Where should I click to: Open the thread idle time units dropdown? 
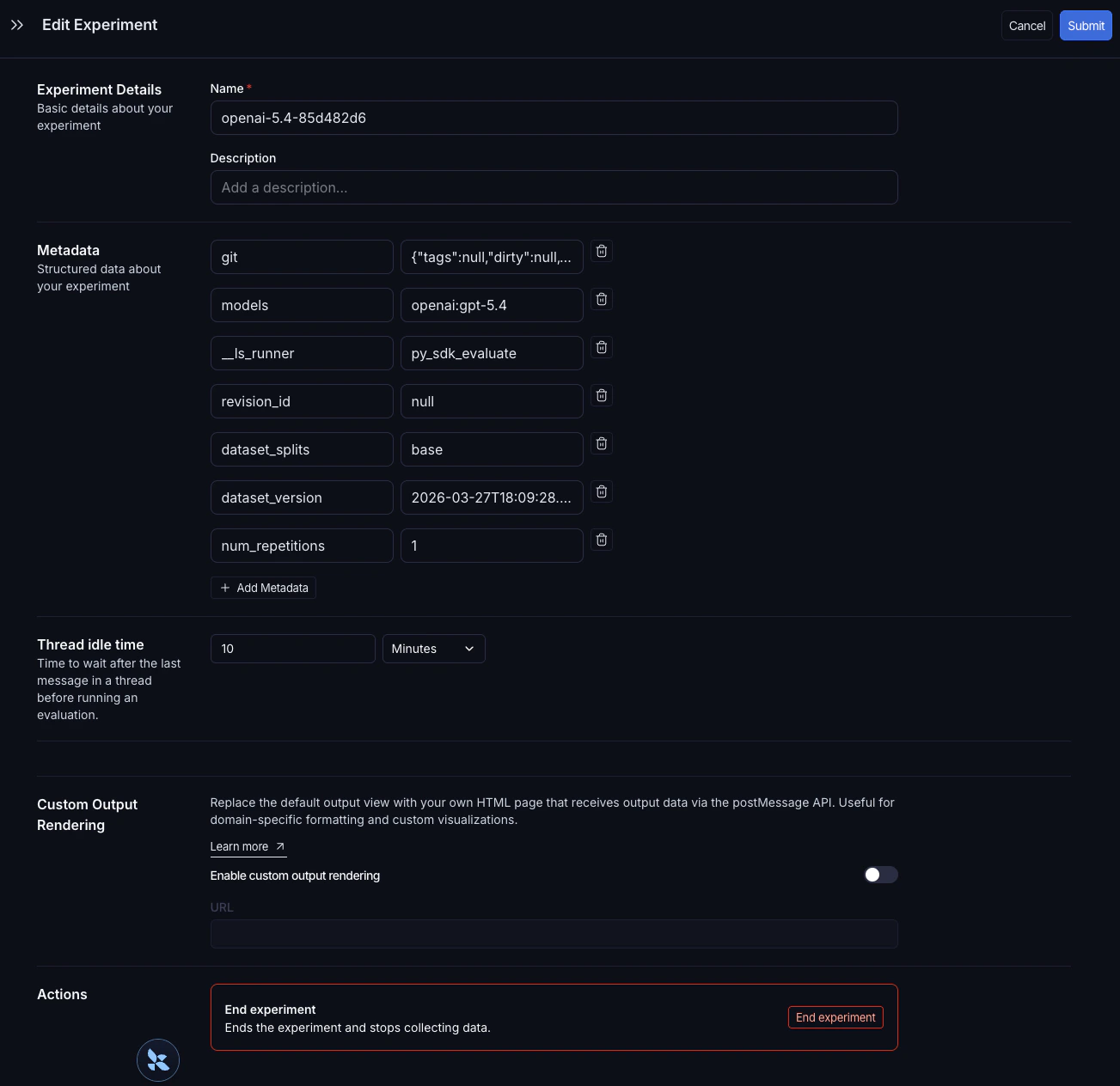coord(433,649)
